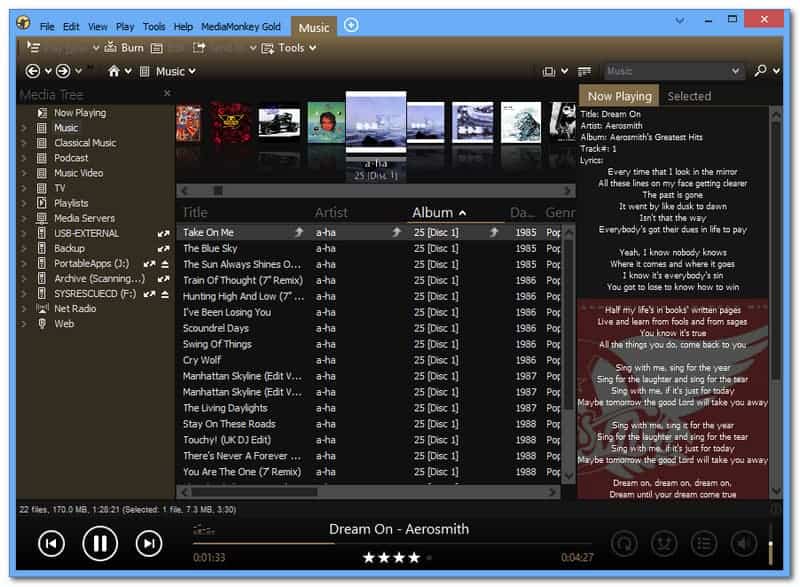
Task: Switch to the Selected tab
Action: click(x=689, y=96)
